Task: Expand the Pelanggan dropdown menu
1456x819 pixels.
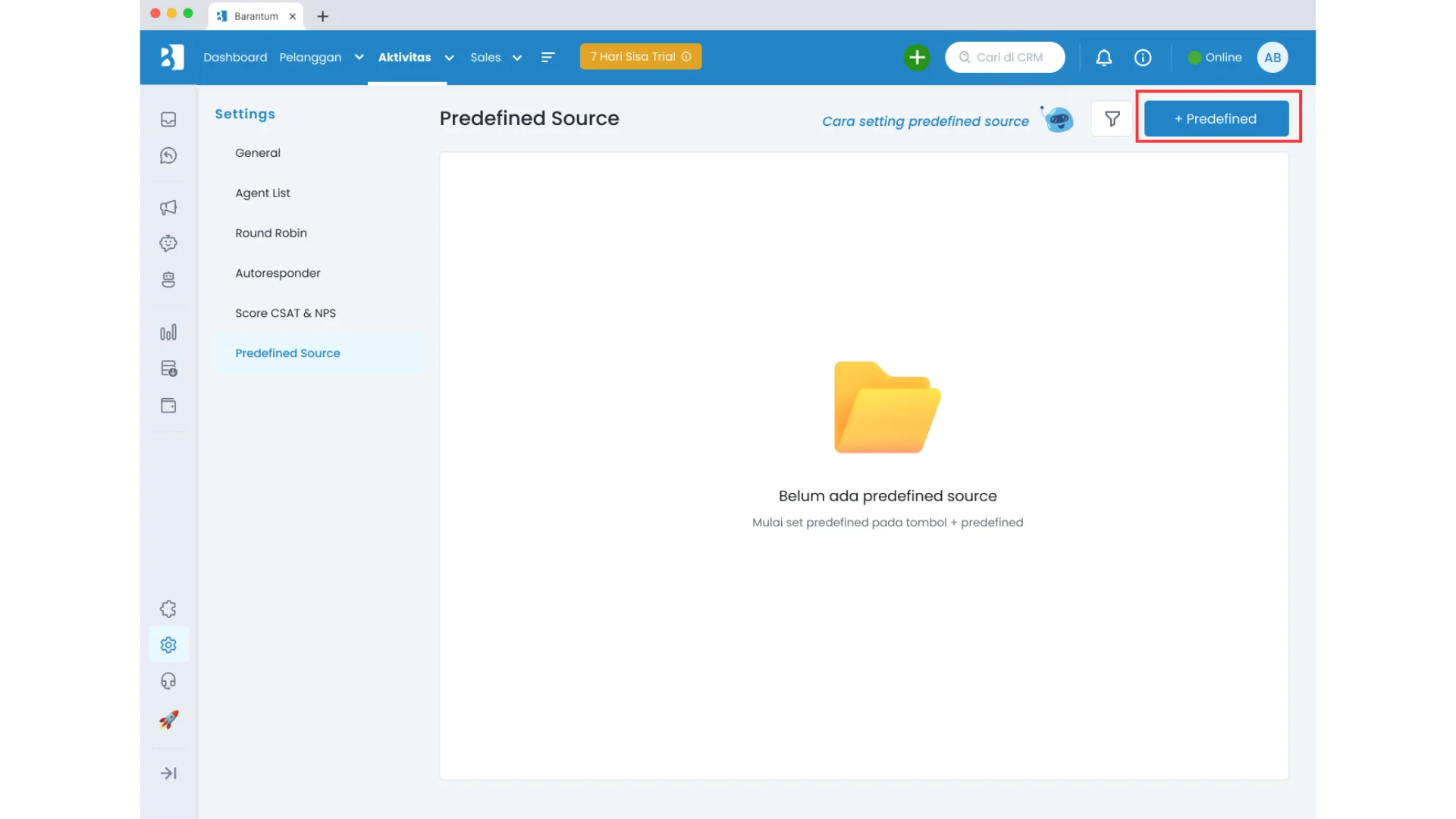Action: [359, 58]
